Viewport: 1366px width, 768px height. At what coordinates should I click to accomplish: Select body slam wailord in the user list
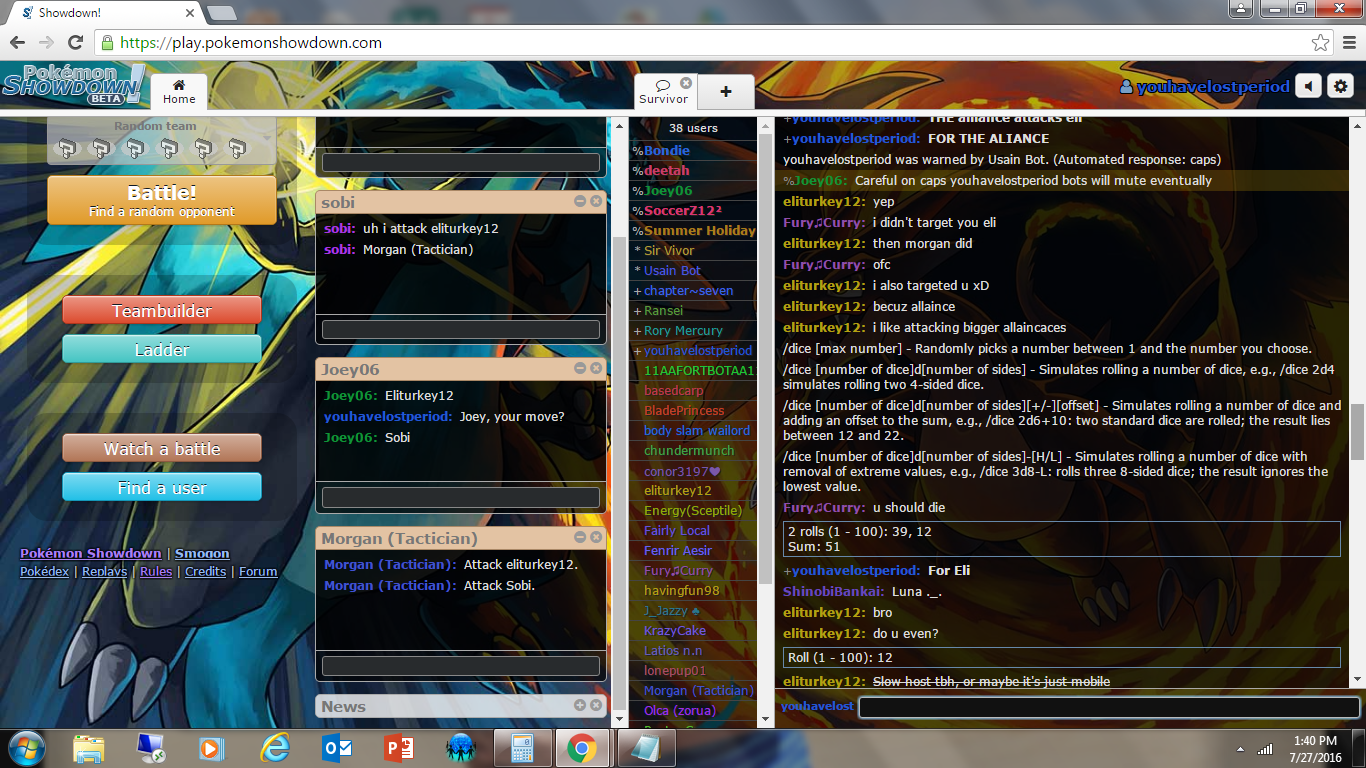point(693,431)
